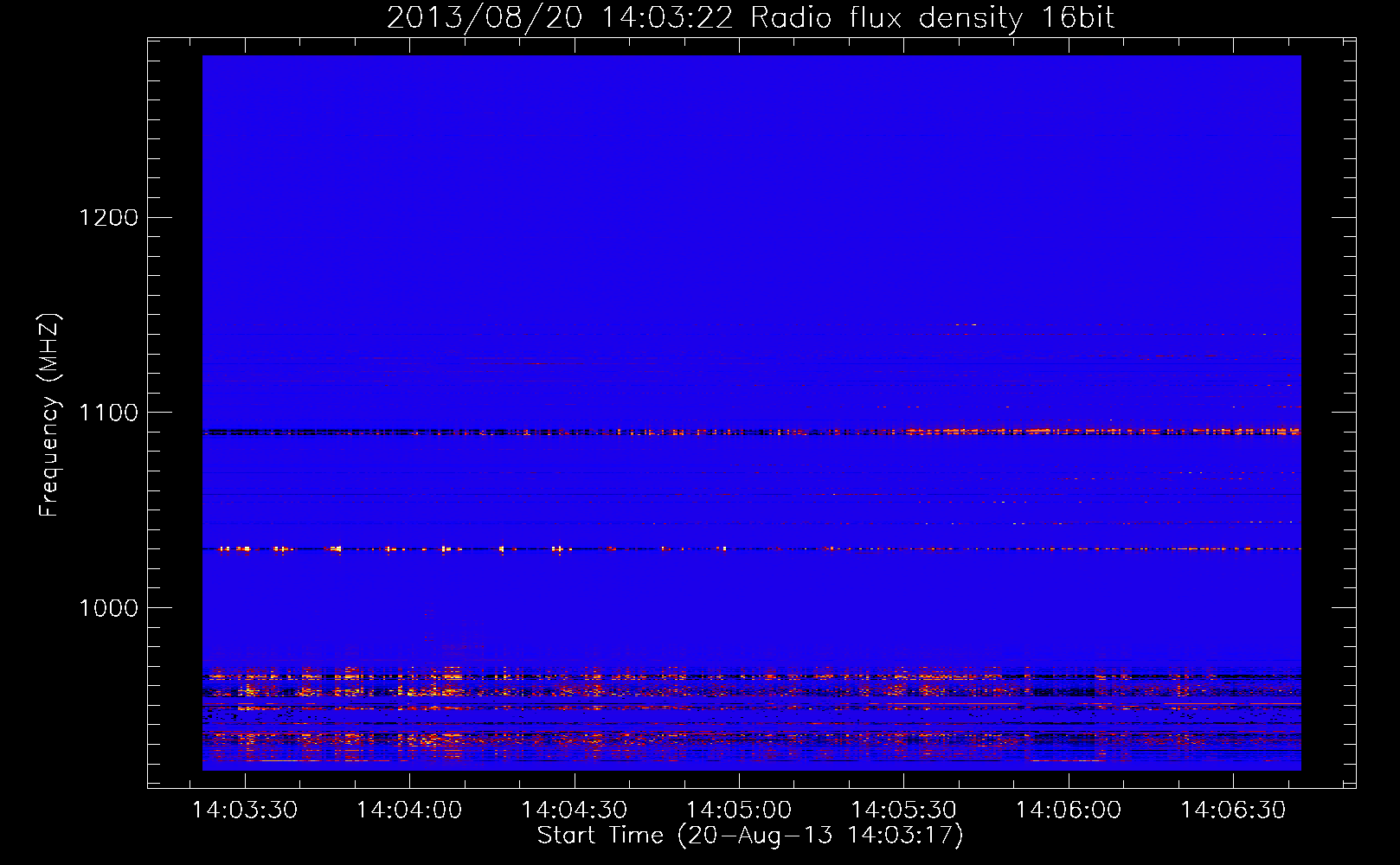Screen dimensions: 1400x865
Task: Click the 14:05:00 time tick label
Action: tap(739, 811)
